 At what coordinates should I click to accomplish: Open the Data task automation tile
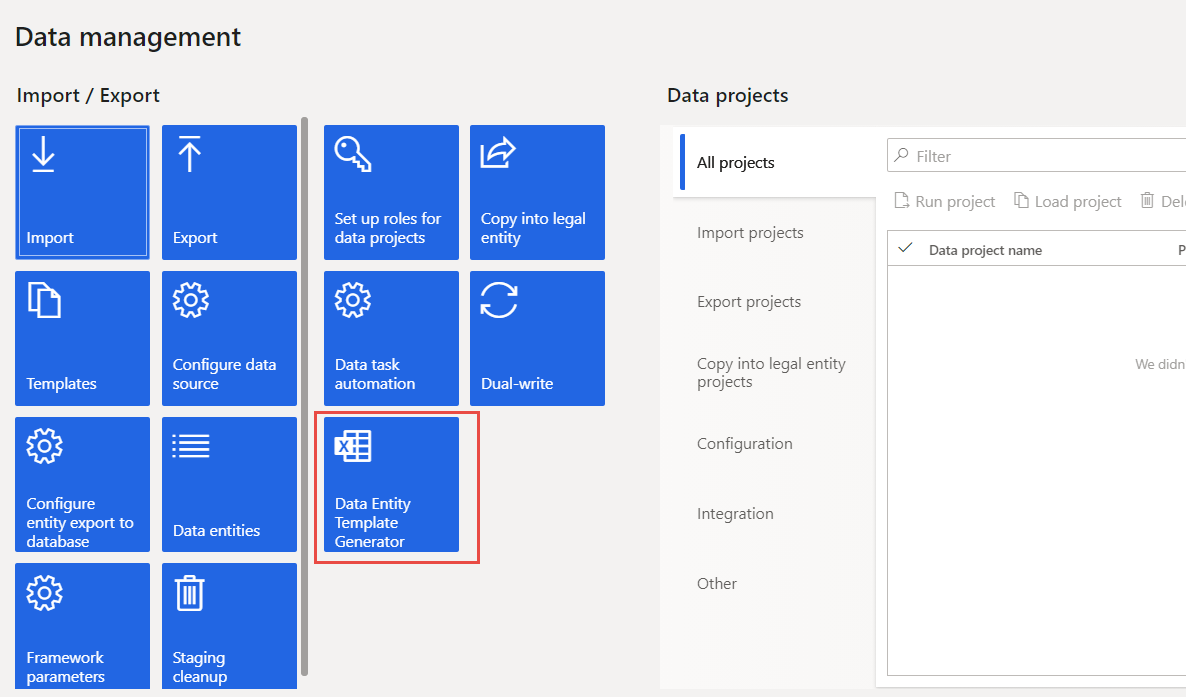[x=391, y=338]
